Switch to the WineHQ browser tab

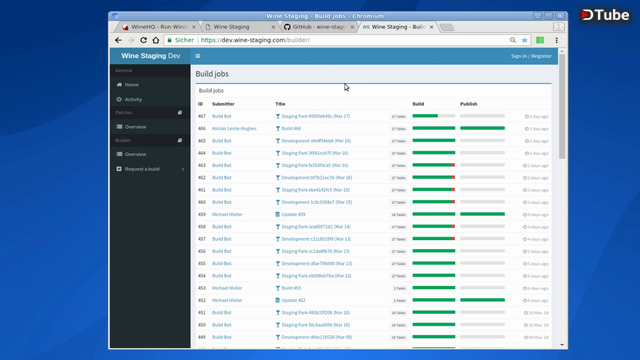[x=159, y=27]
